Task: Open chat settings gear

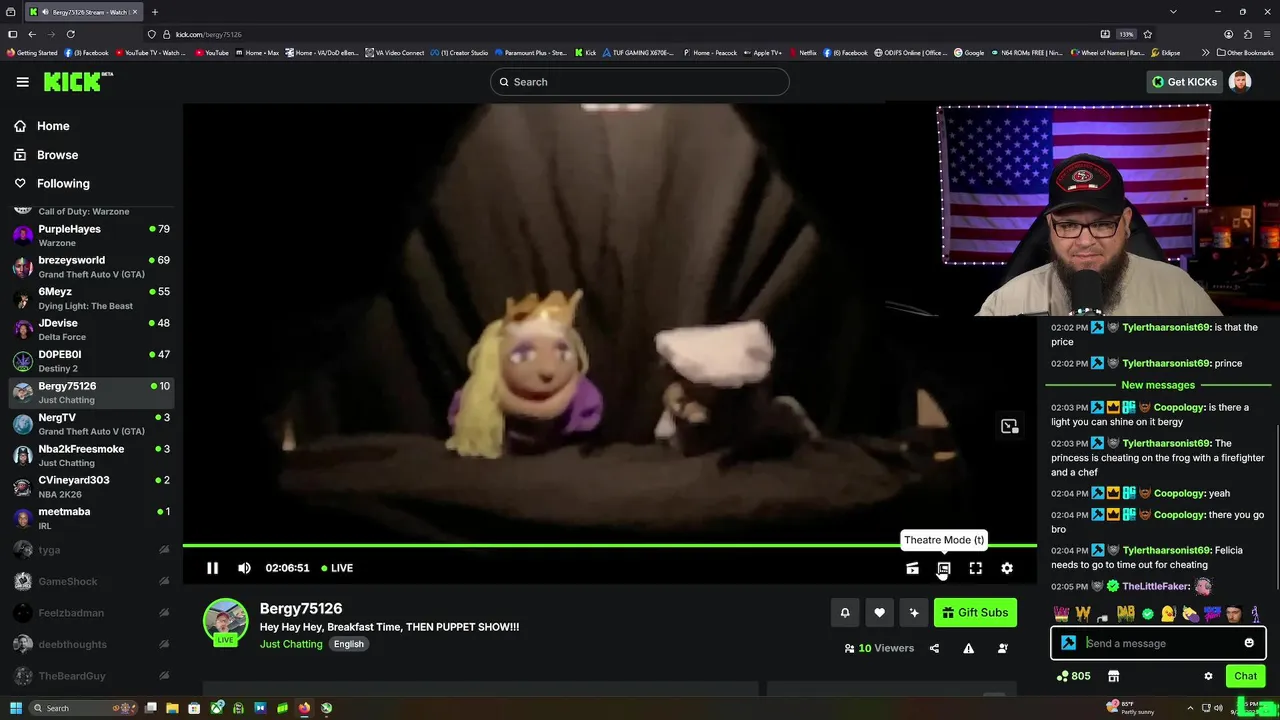Action: click(x=1208, y=676)
